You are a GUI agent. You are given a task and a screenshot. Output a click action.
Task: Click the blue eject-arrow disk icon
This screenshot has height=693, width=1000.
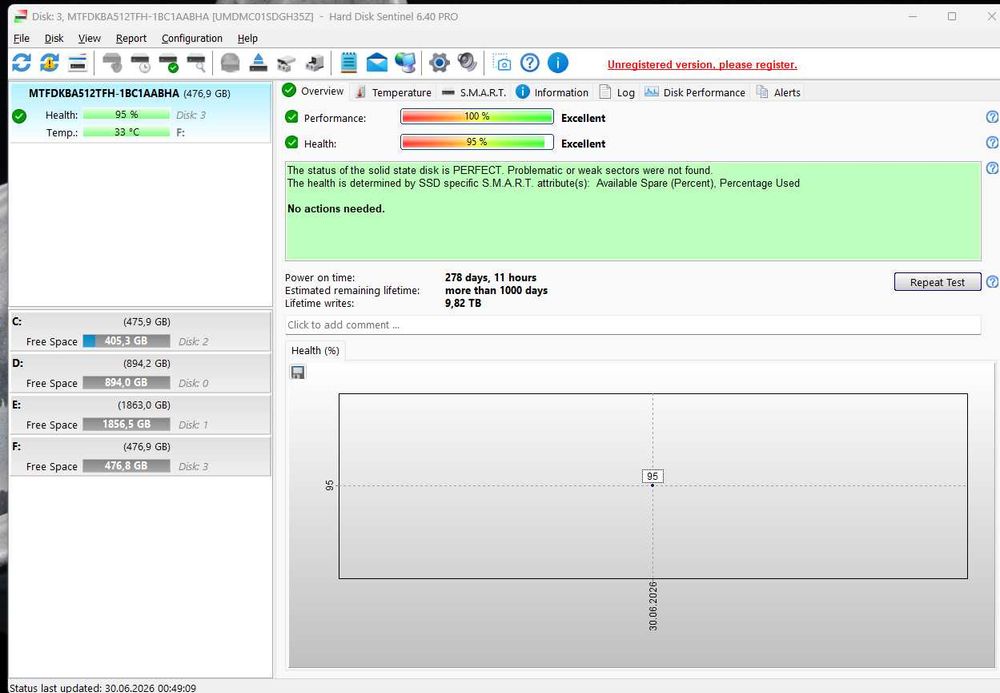[x=258, y=62]
